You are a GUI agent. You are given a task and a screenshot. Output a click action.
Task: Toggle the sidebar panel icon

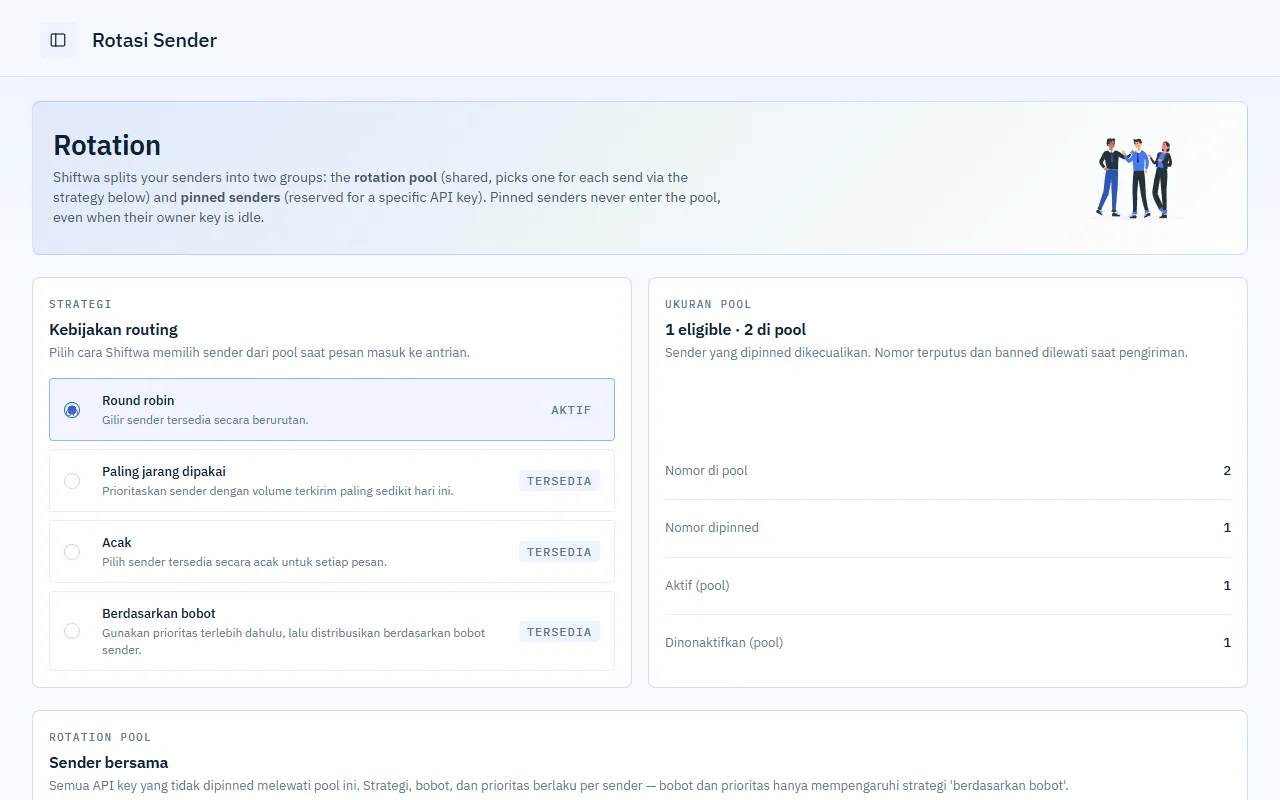pos(58,40)
